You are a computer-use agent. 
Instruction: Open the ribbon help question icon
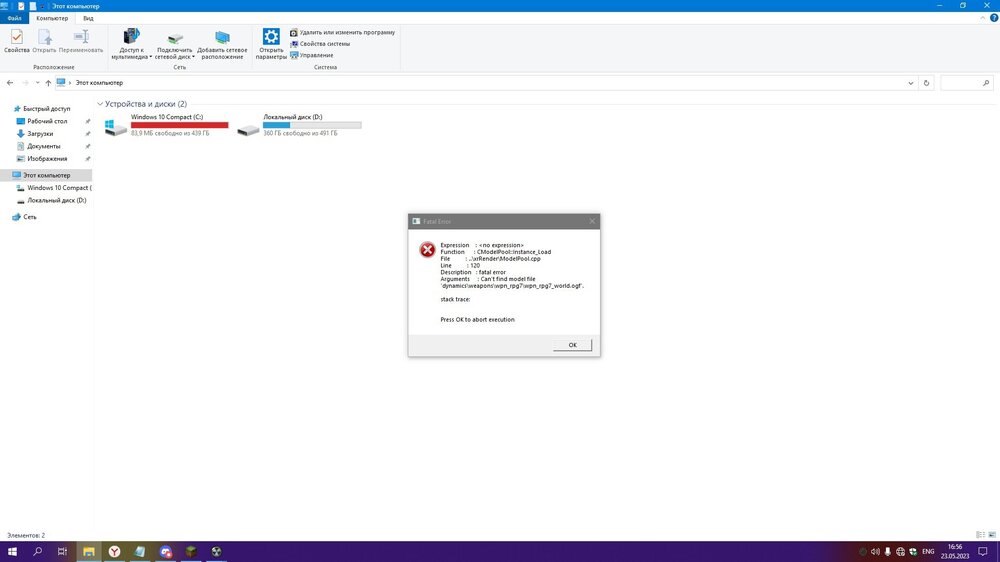pyautogui.click(x=994, y=18)
